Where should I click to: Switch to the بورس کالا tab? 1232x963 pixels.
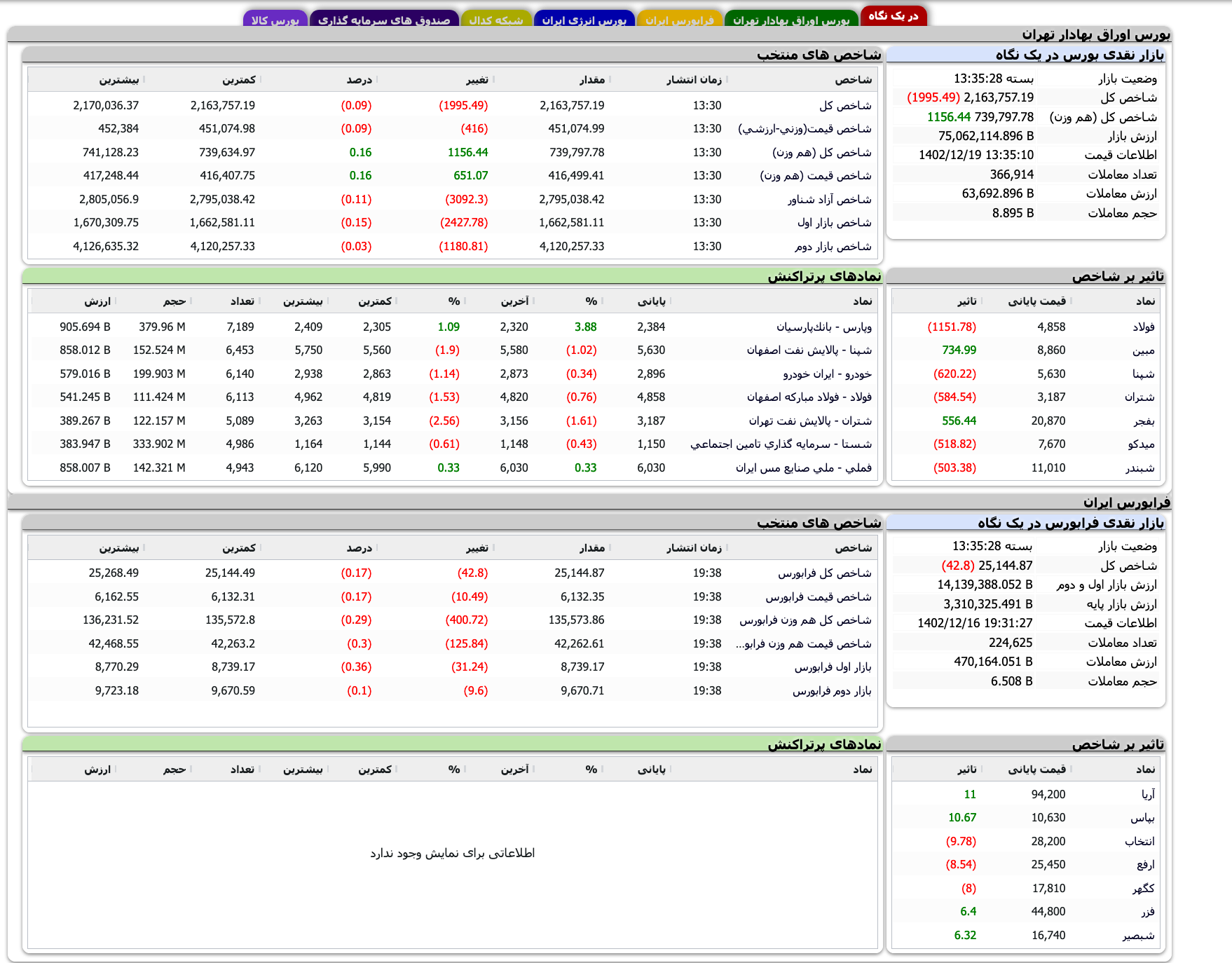(x=275, y=19)
